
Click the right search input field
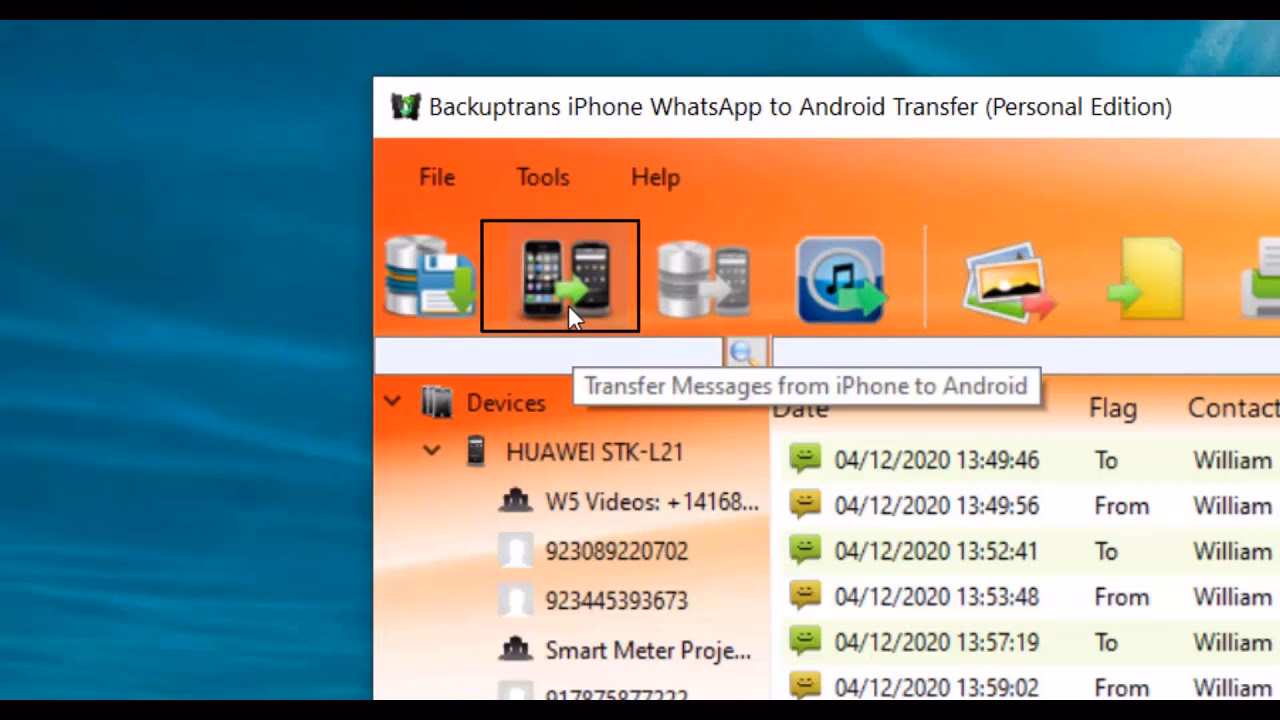coord(1026,353)
